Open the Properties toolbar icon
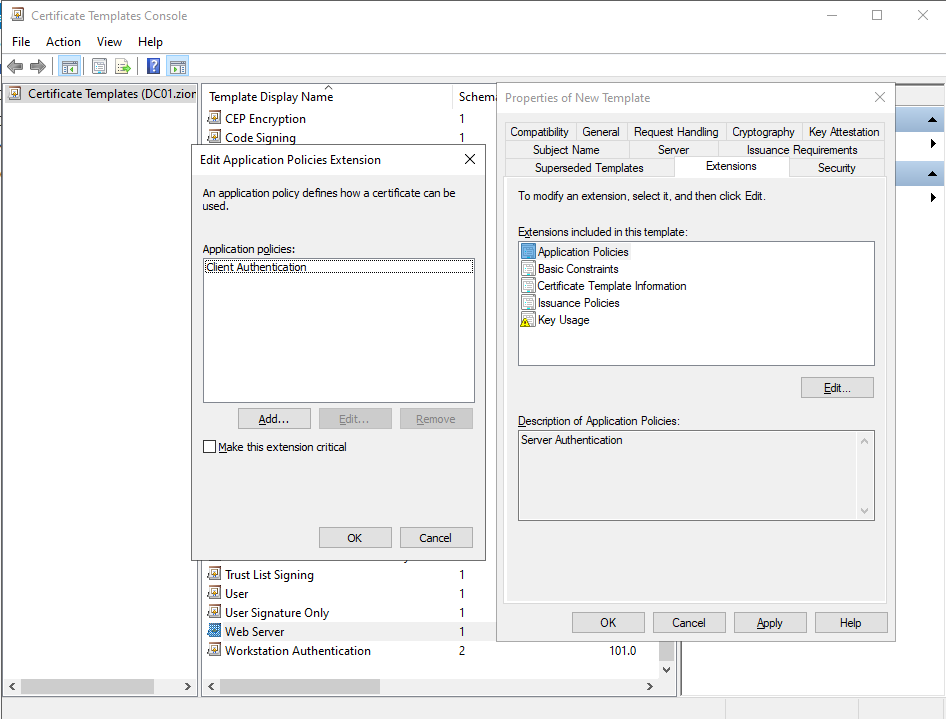Viewport: 946px width, 719px height. [99, 66]
